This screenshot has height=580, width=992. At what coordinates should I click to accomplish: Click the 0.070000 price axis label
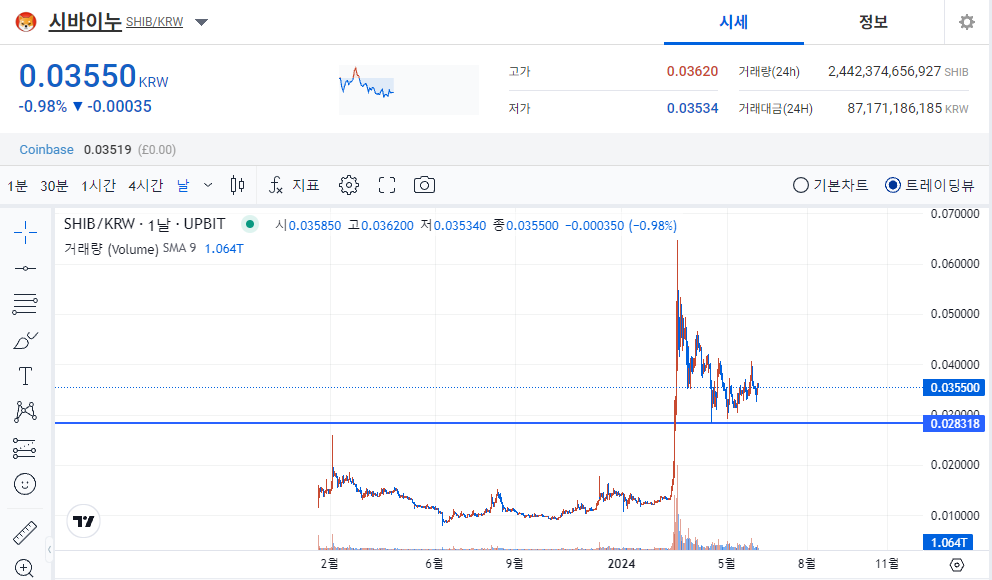[x=955, y=214]
